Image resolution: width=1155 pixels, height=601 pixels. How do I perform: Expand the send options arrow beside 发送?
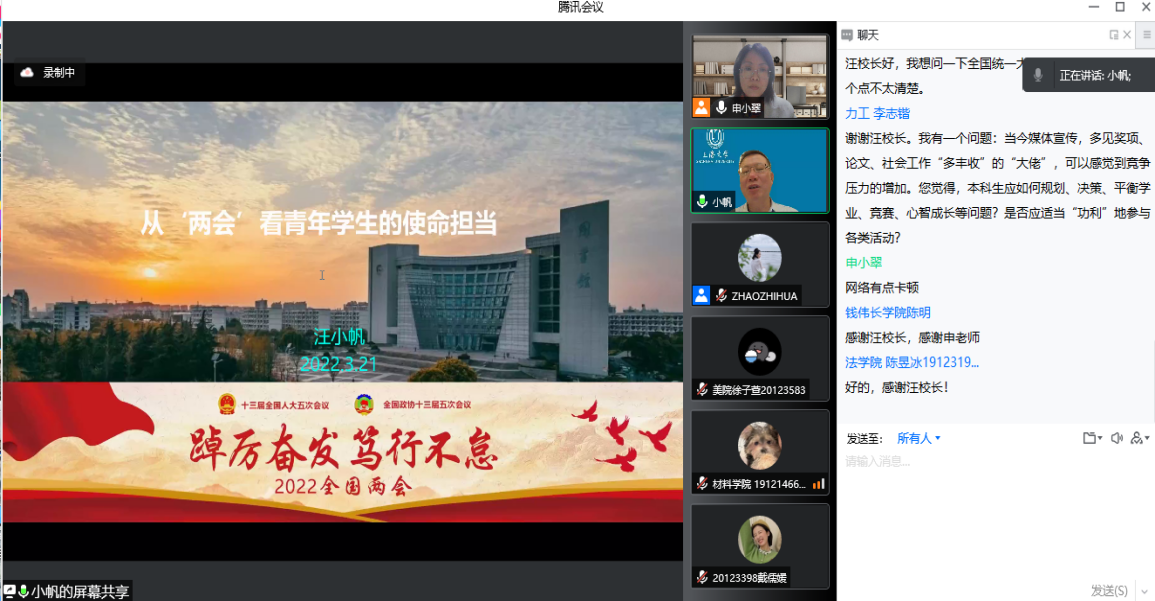click(1144, 591)
